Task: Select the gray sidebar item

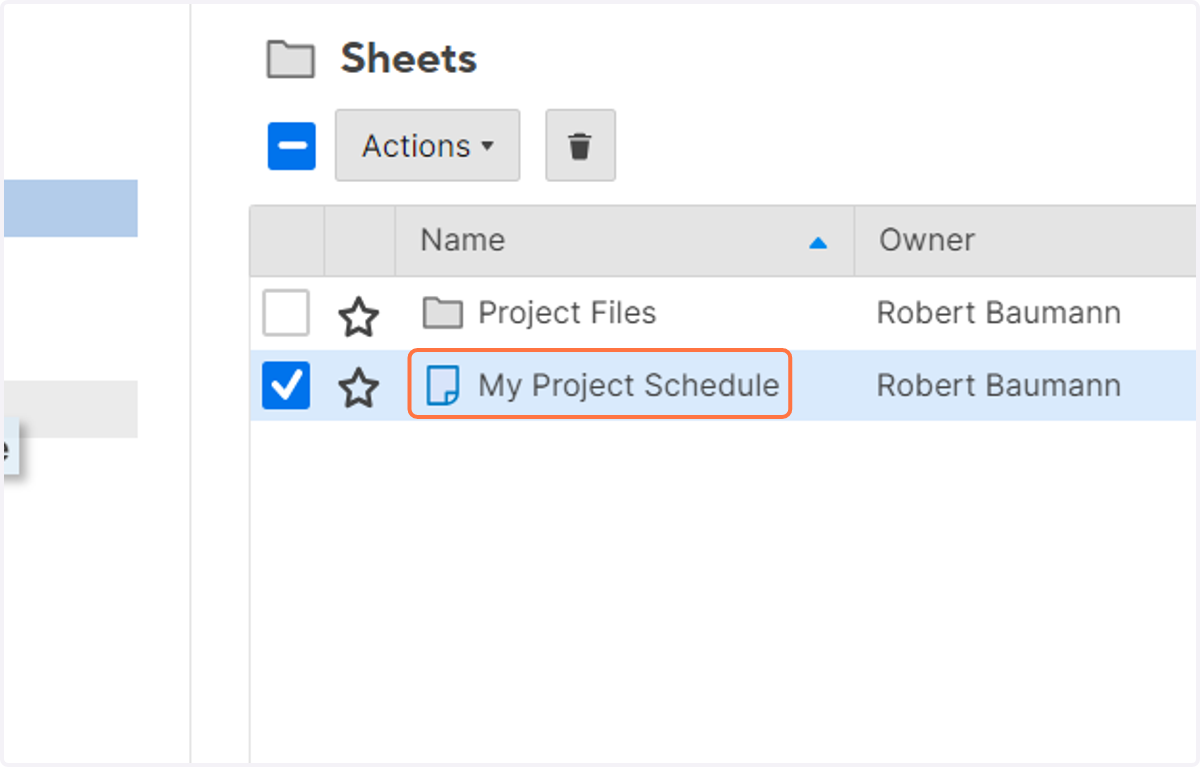Action: click(70, 409)
